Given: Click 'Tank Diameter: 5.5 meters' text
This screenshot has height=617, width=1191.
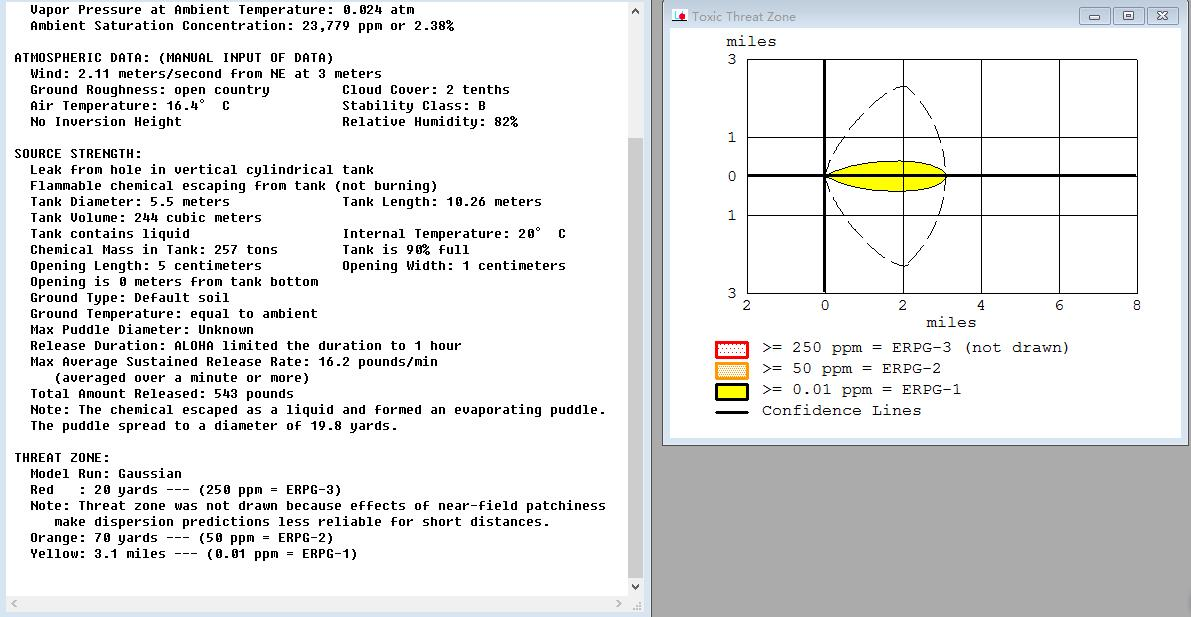Looking at the screenshot, I should 130,201.
